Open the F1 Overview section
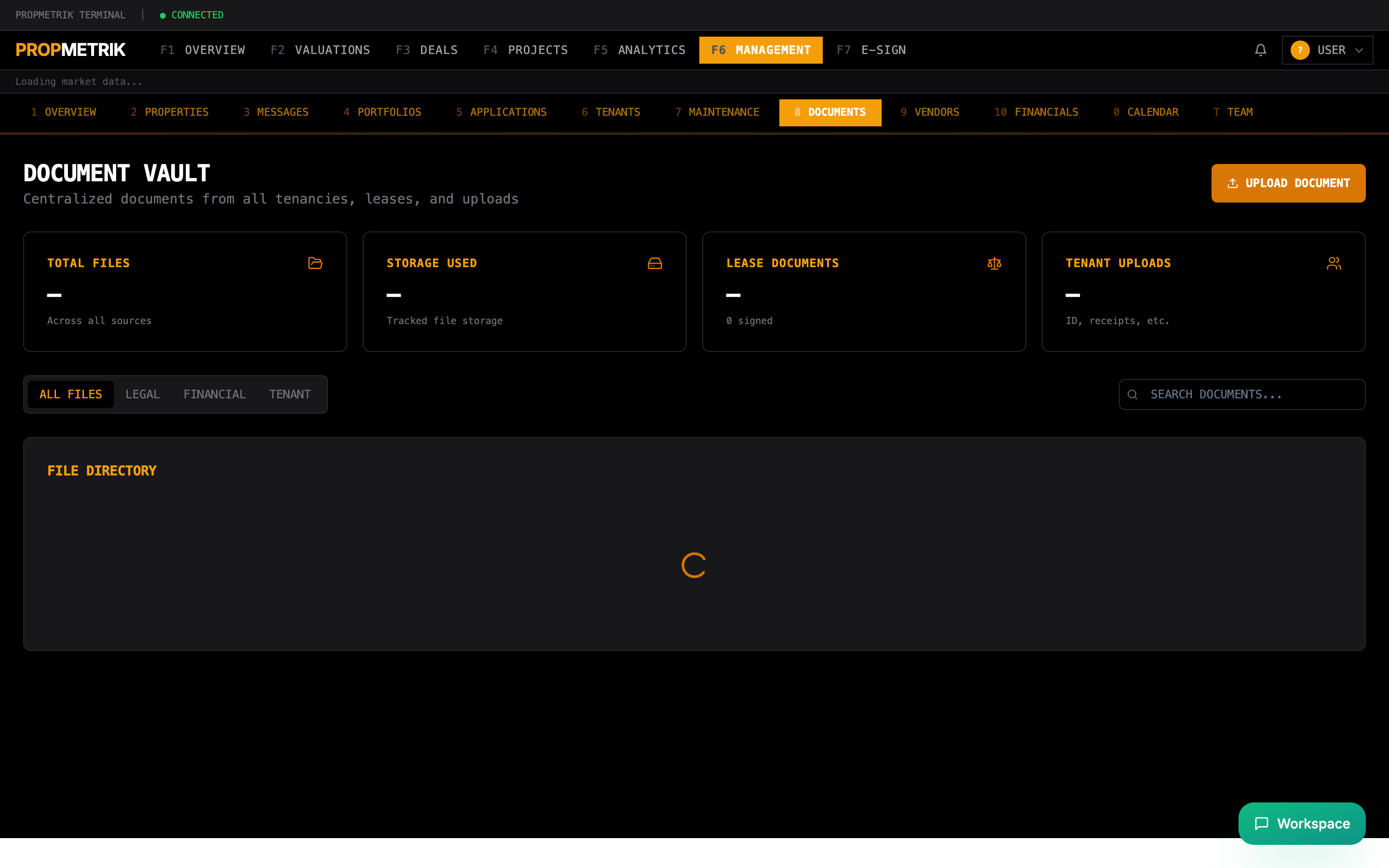1389x868 pixels. click(203, 50)
